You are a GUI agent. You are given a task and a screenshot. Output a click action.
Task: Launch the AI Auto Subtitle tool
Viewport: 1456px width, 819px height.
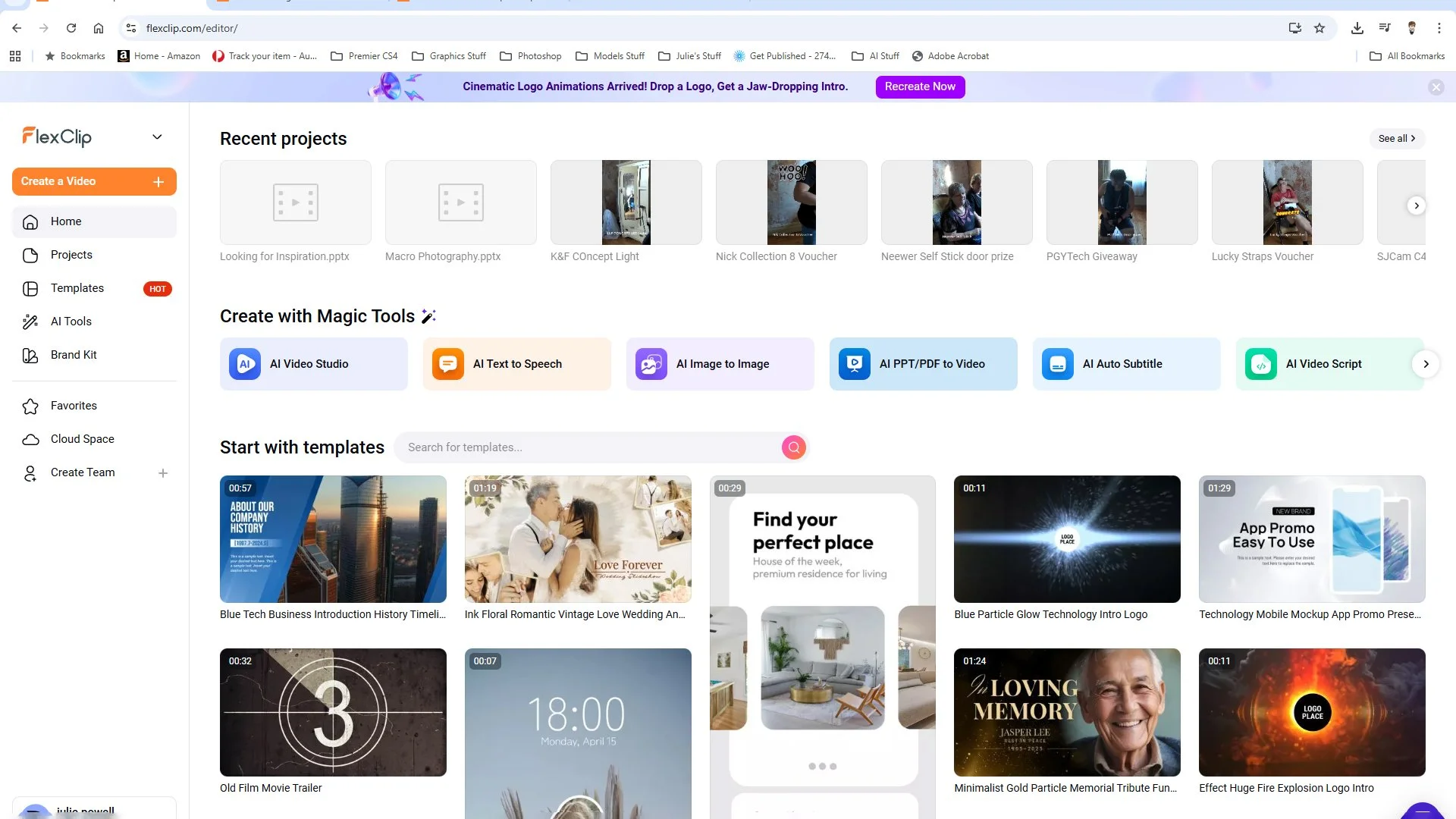1126,363
